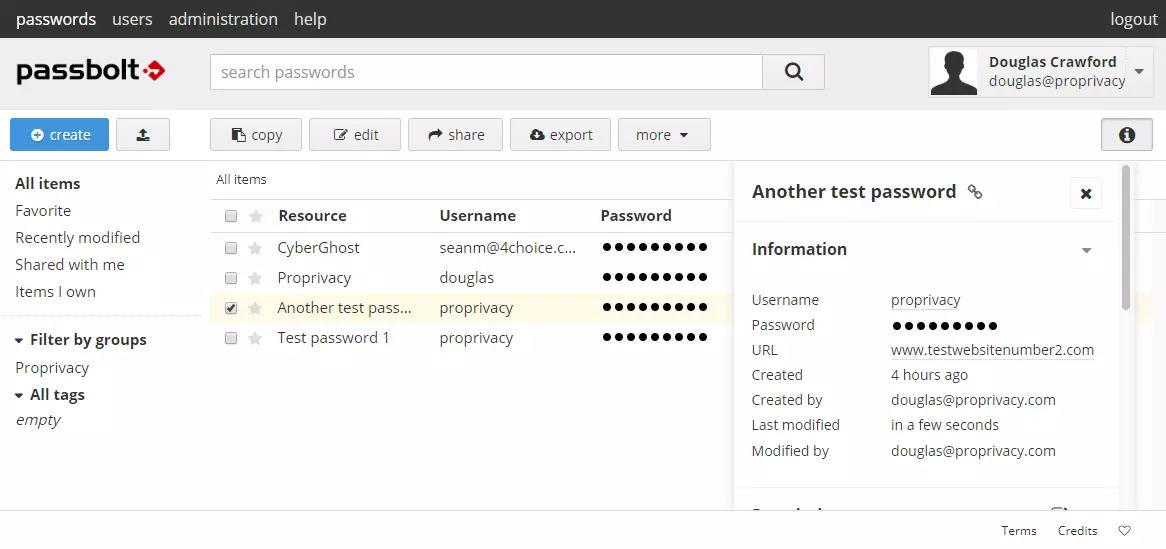Click All items breadcrumb above table
Image resolution: width=1166 pixels, height=549 pixels.
tap(241, 179)
